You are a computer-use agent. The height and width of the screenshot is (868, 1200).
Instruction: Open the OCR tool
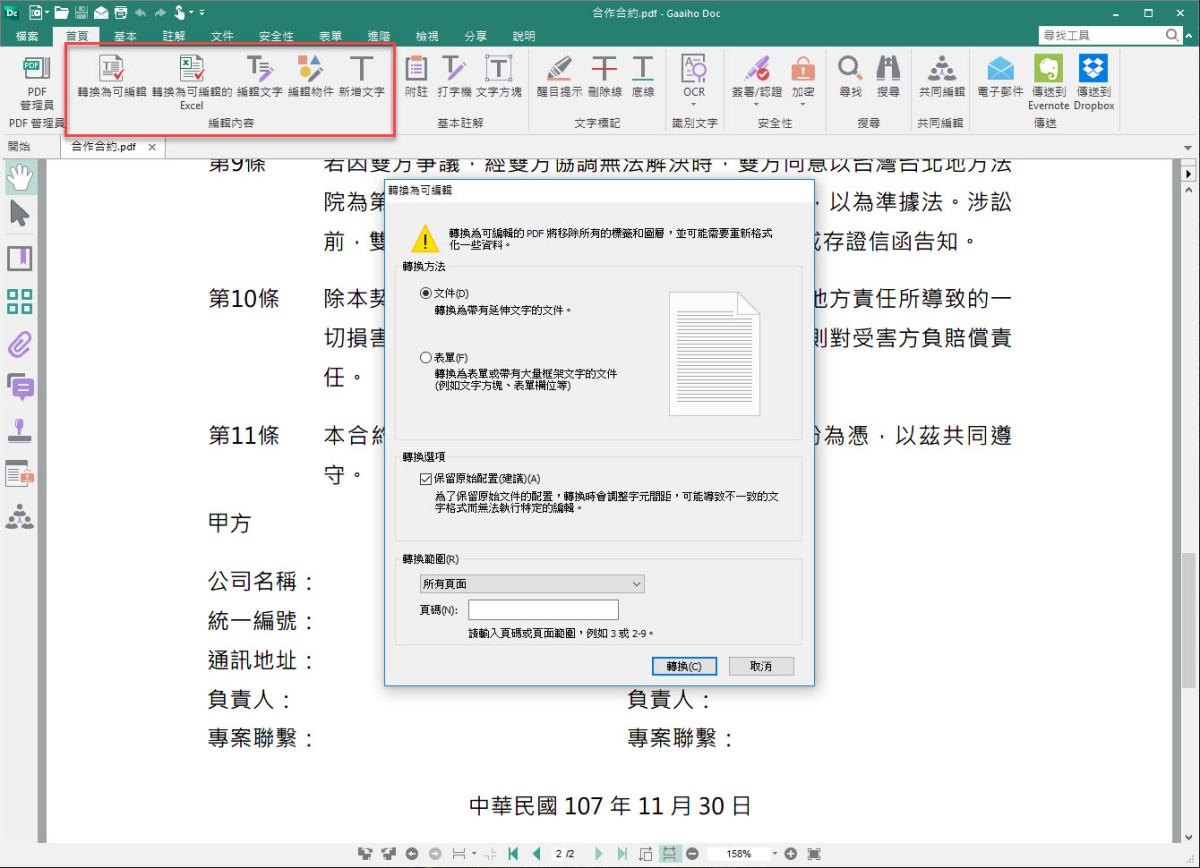pyautogui.click(x=693, y=71)
